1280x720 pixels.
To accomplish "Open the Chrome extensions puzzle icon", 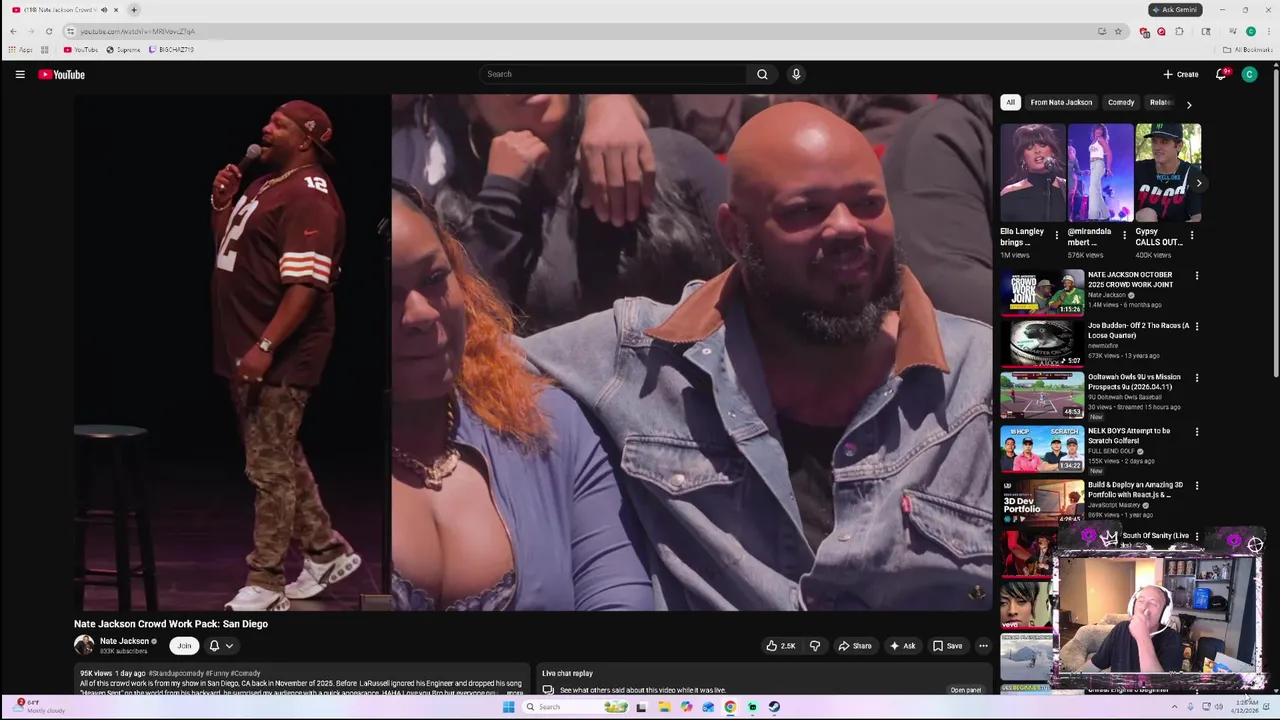I will 1179,31.
